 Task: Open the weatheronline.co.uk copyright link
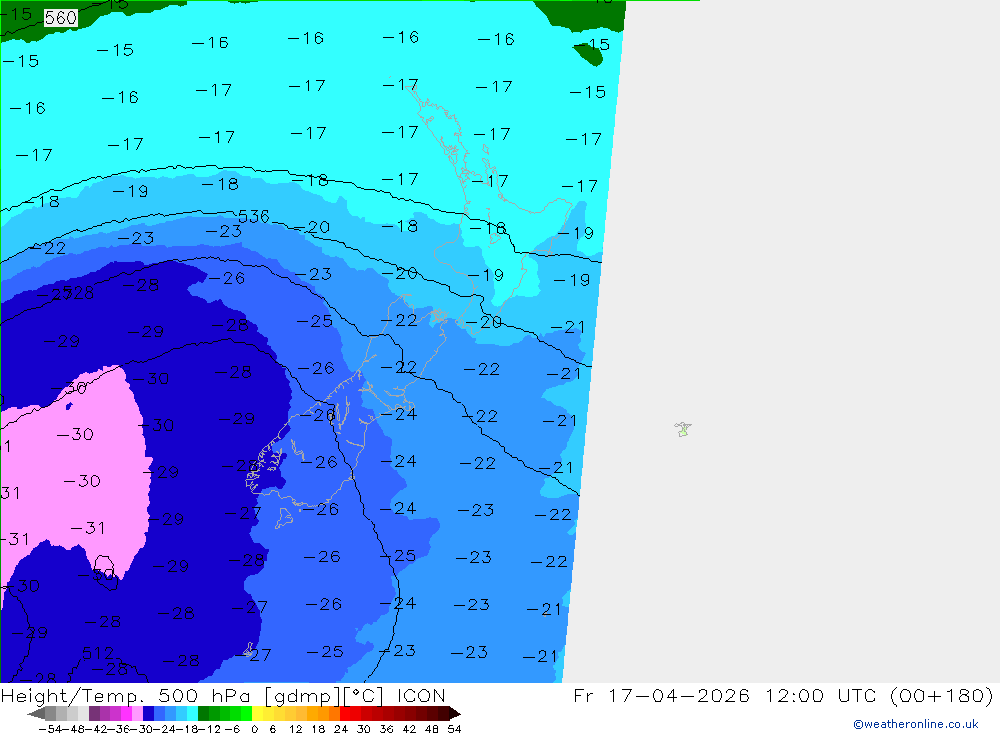916,724
